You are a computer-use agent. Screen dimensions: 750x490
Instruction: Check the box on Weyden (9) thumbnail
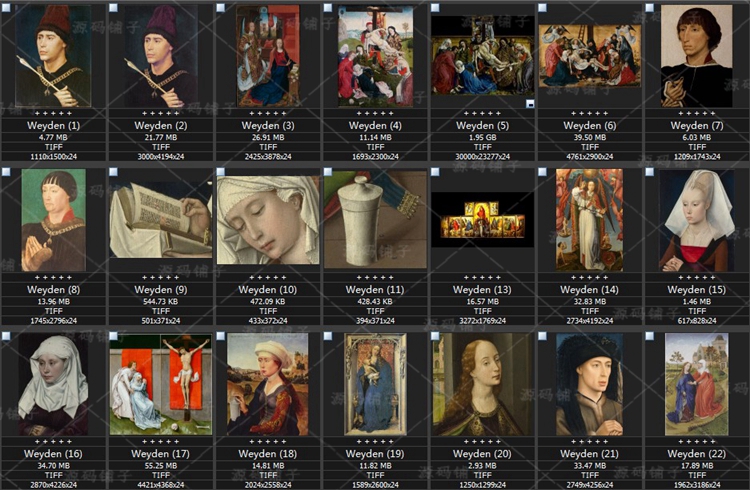coord(113,172)
